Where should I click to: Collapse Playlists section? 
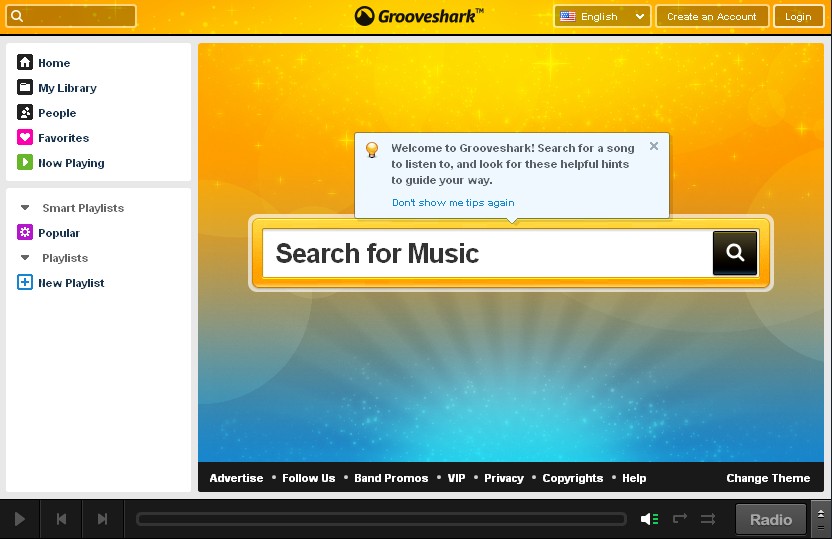[x=25, y=258]
